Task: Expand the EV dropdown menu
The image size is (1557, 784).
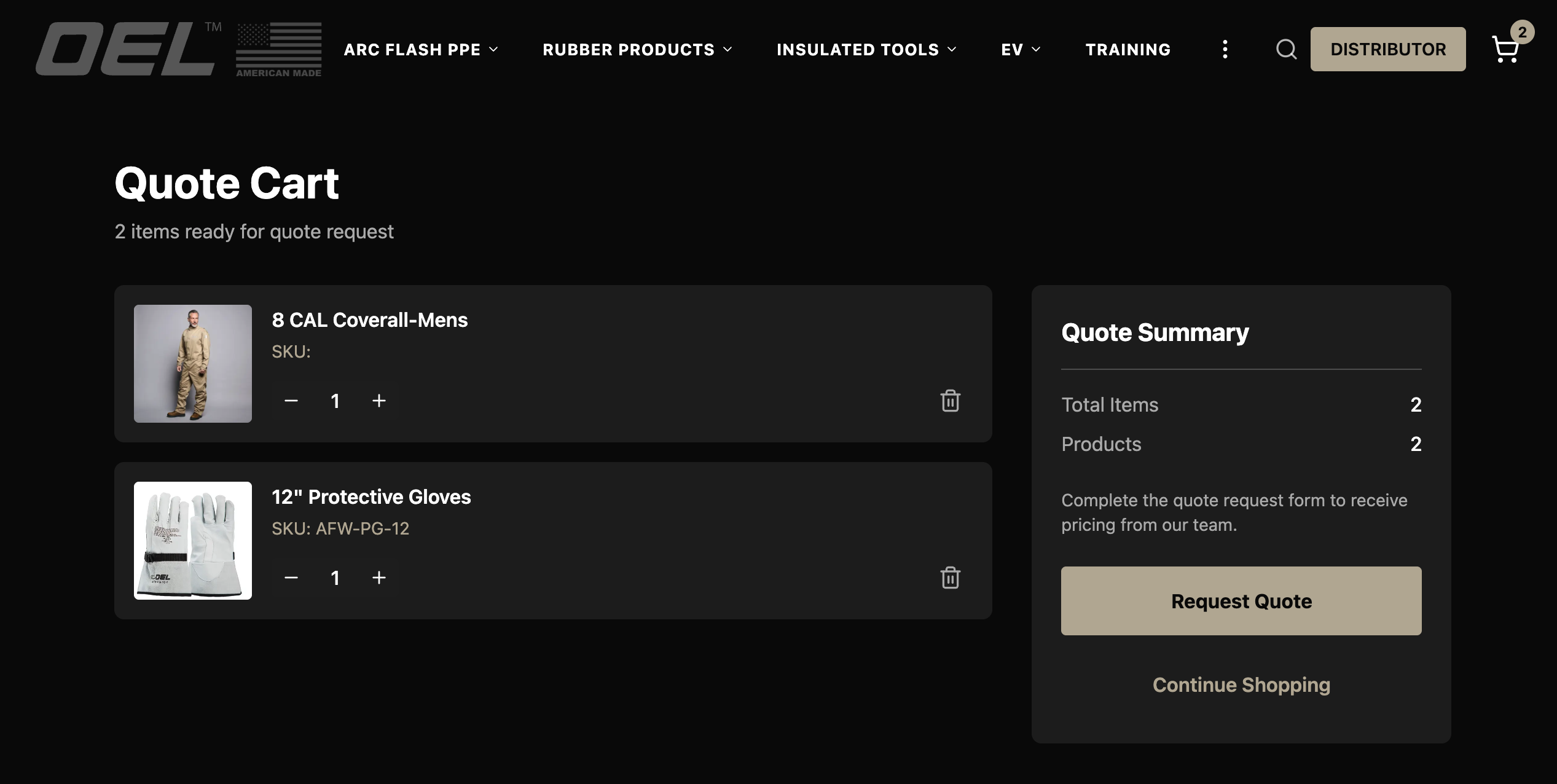Action: [1021, 49]
